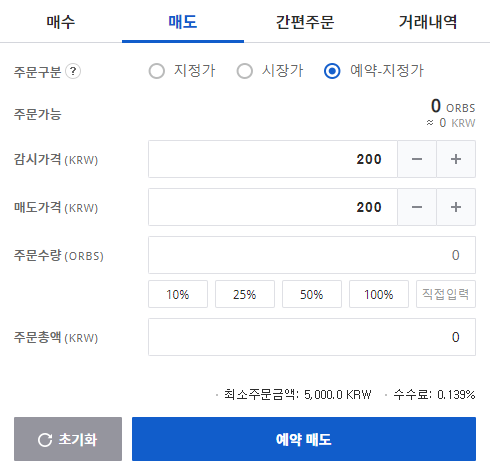The image size is (490, 475).
Task: Open the 간편주문 tab
Action: point(305,22)
